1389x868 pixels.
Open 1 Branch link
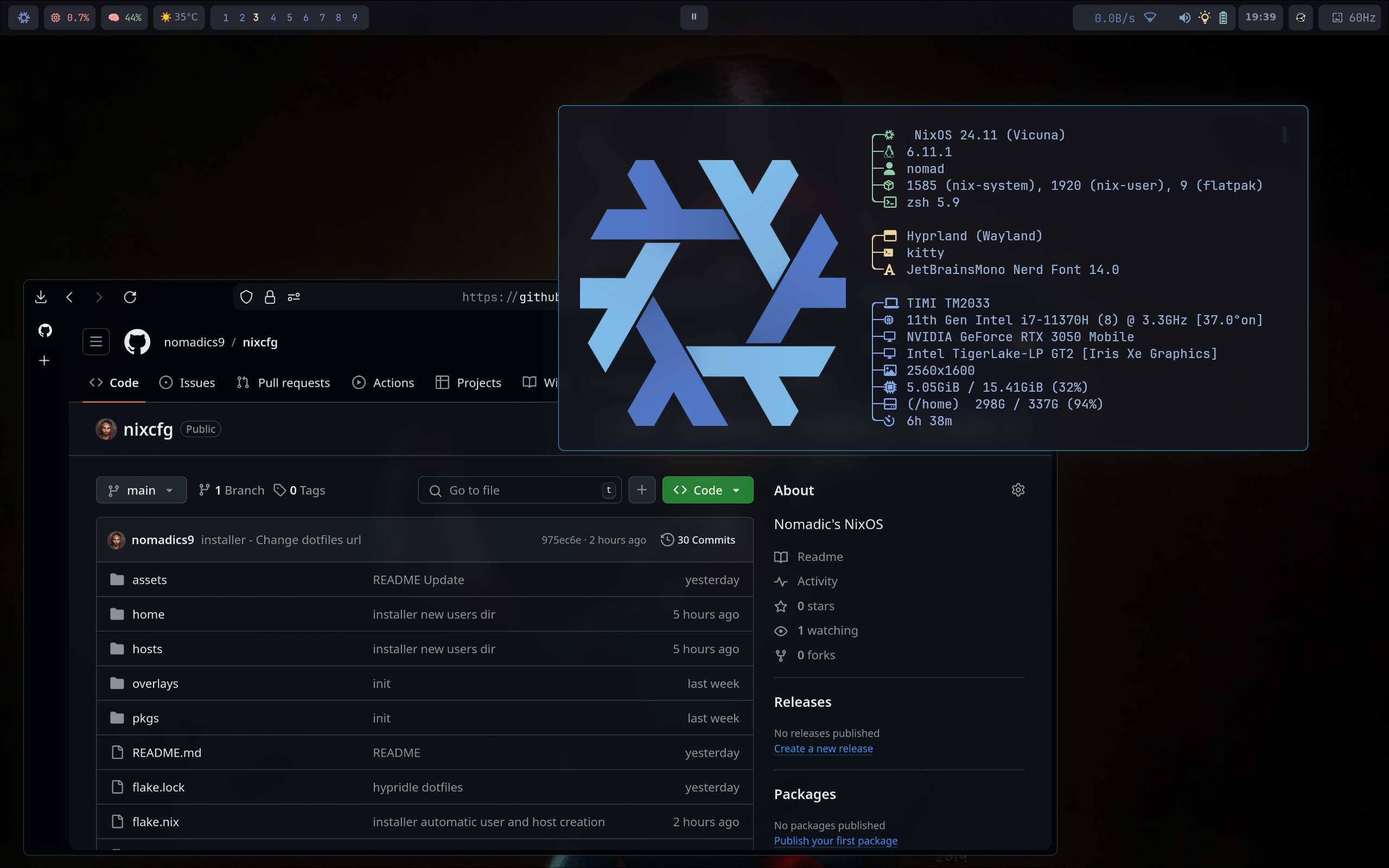[231, 490]
